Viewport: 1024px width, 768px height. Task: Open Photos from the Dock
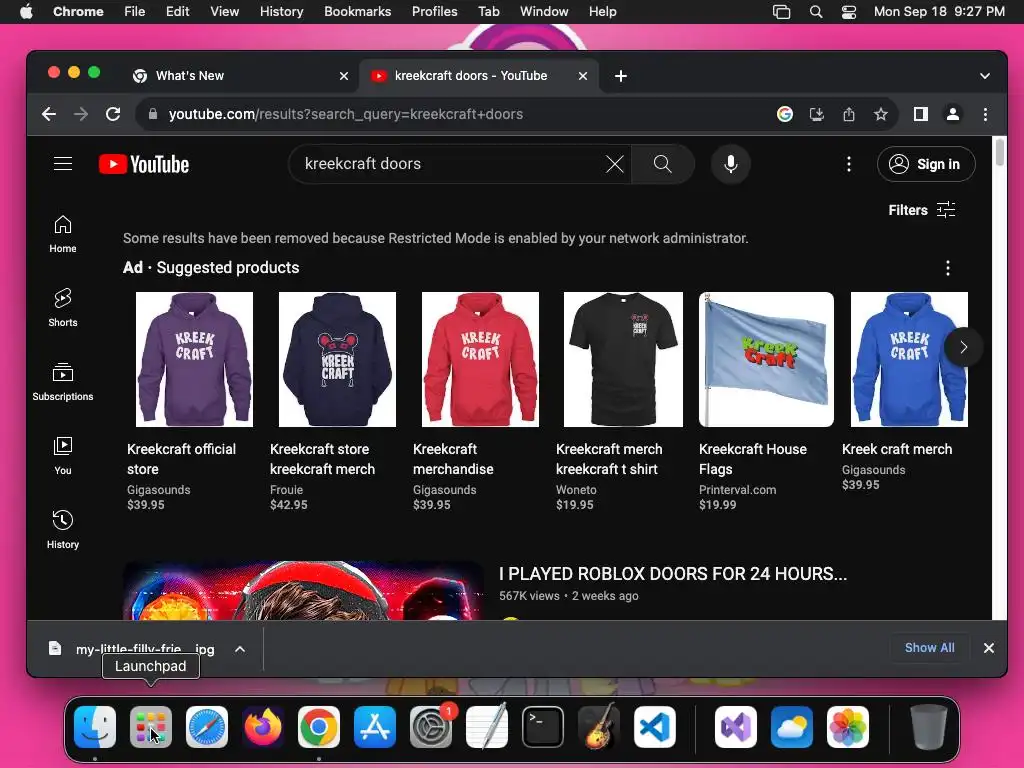pyautogui.click(x=848, y=727)
